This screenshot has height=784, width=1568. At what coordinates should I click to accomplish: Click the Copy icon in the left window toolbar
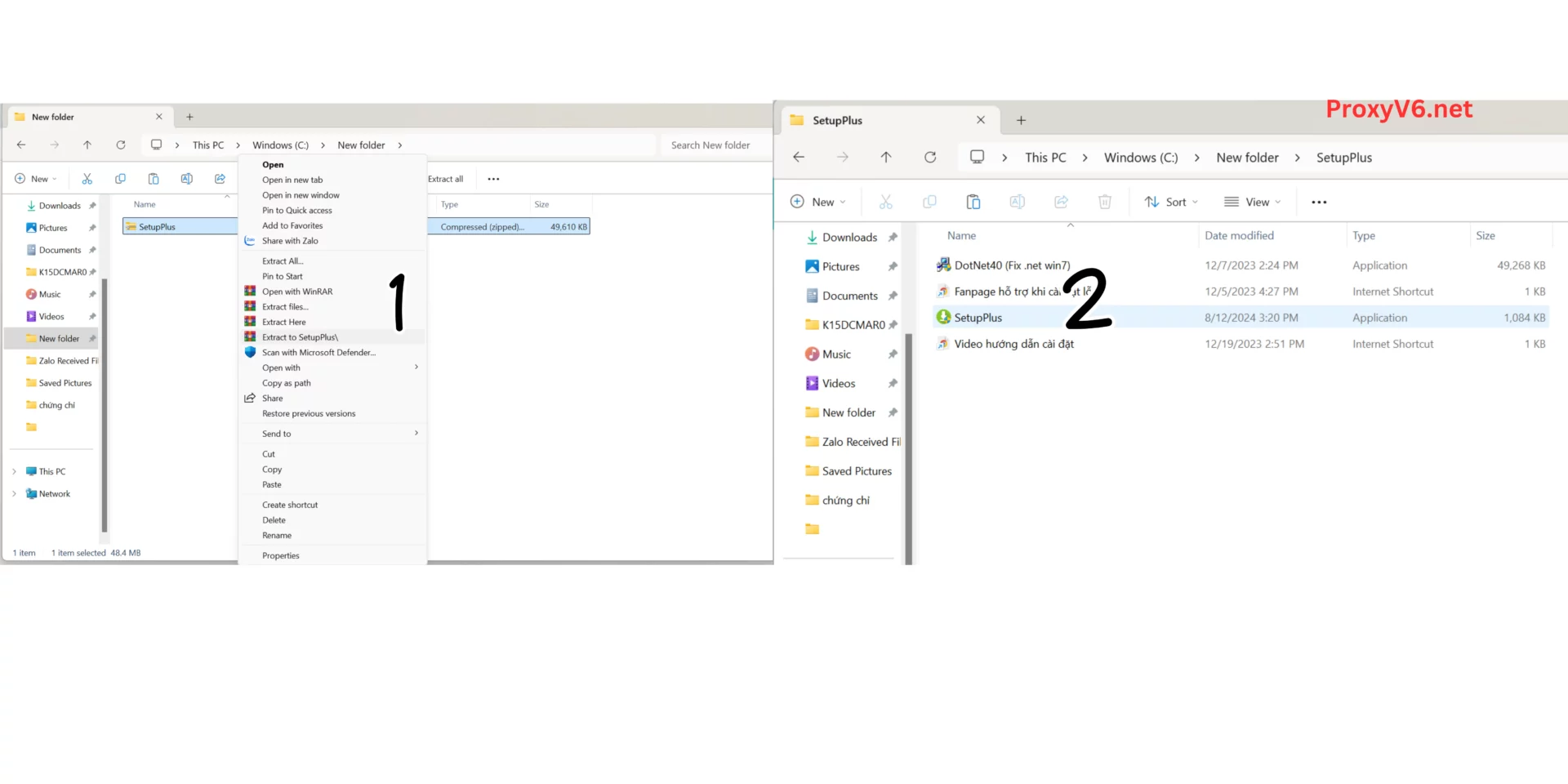[x=120, y=179]
